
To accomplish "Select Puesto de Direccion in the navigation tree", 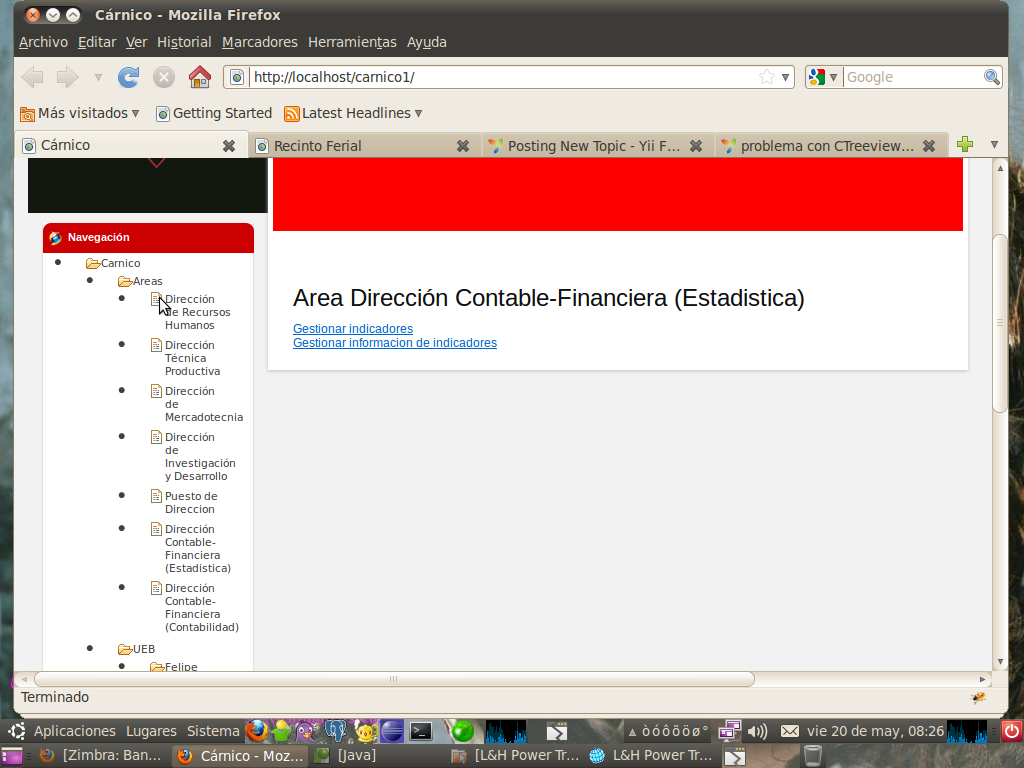I will coord(190,502).
